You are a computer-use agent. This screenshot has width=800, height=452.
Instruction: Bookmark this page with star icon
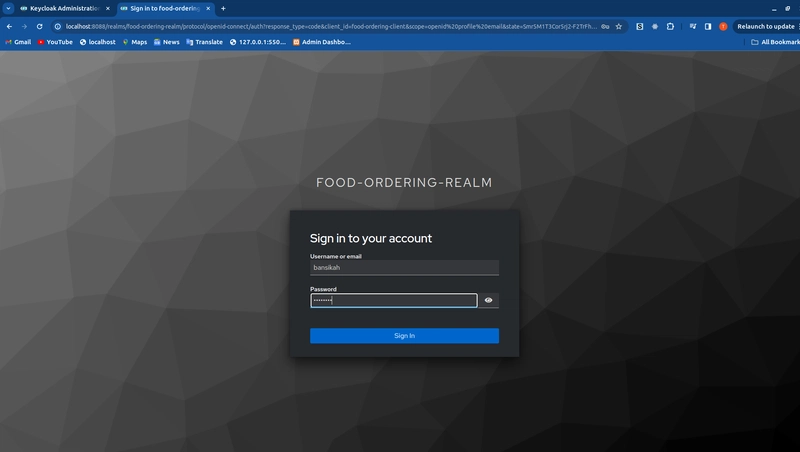coord(619,27)
